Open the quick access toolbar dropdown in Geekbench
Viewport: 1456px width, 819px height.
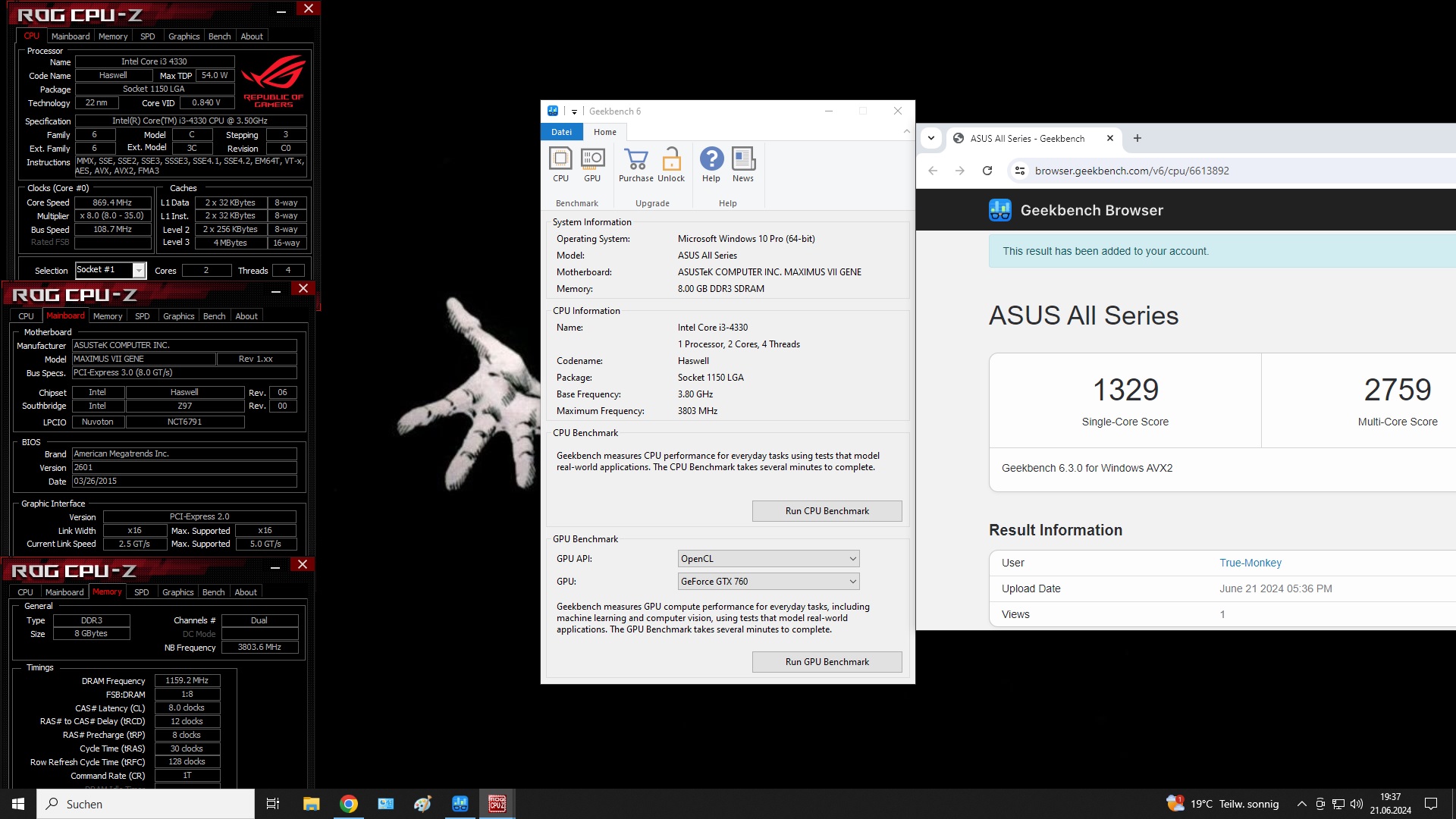(x=574, y=111)
